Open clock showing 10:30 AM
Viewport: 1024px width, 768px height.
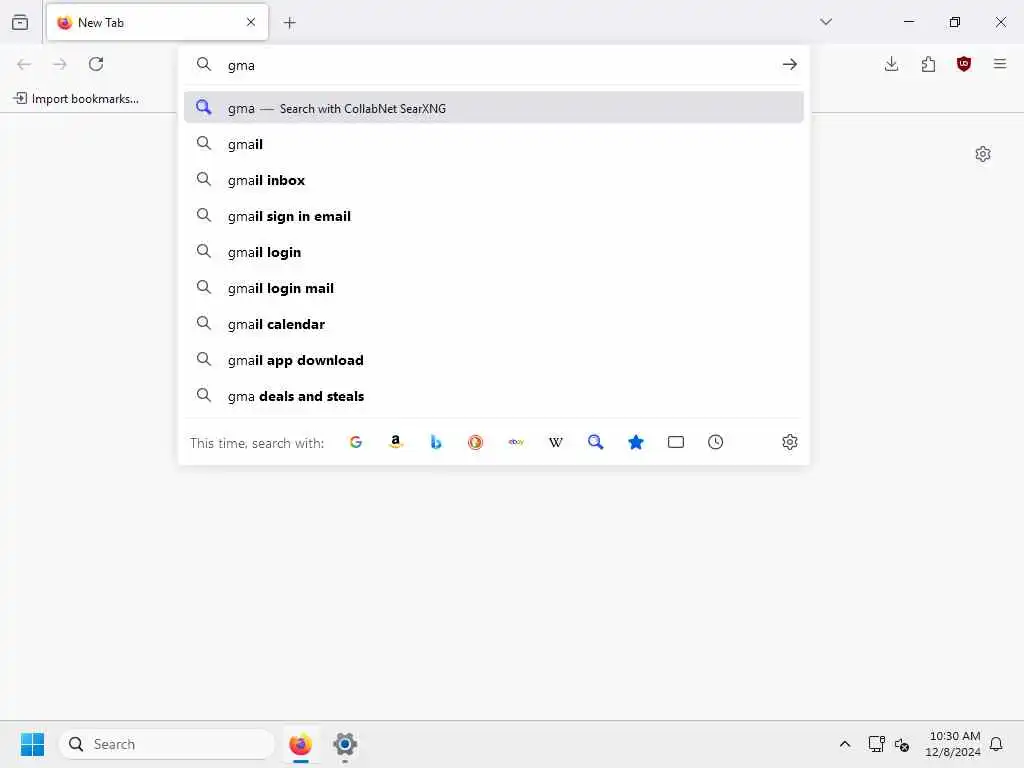click(953, 744)
